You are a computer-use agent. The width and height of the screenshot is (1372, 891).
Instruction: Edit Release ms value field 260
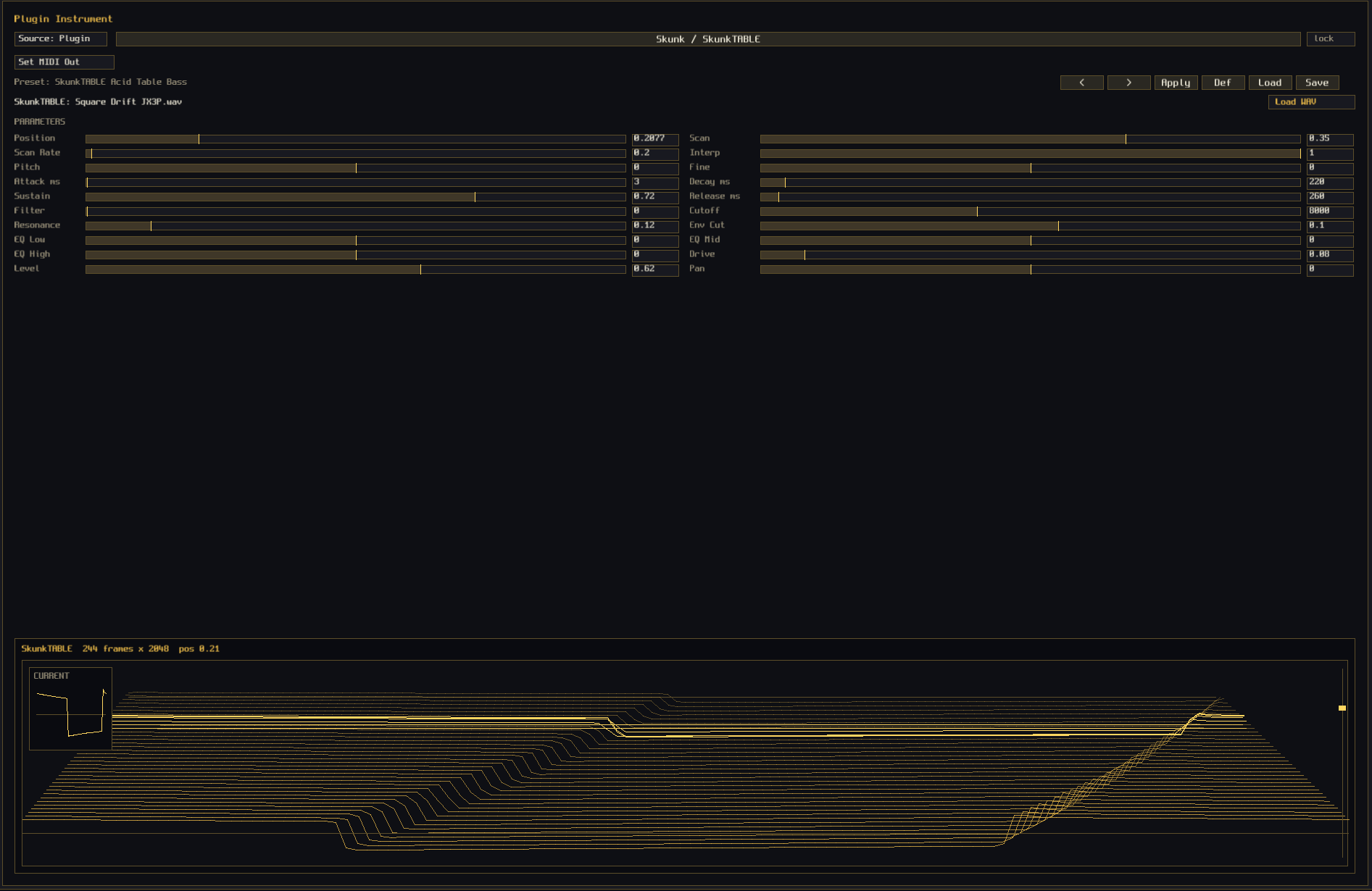pyautogui.click(x=1330, y=197)
